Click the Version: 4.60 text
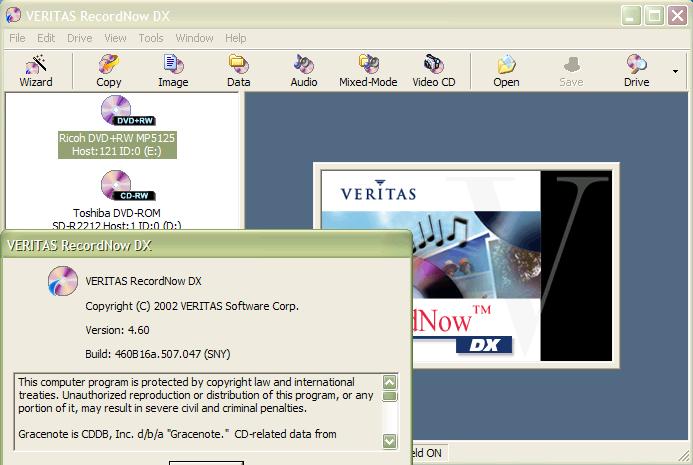This screenshot has height=465, width=693. pos(117,330)
